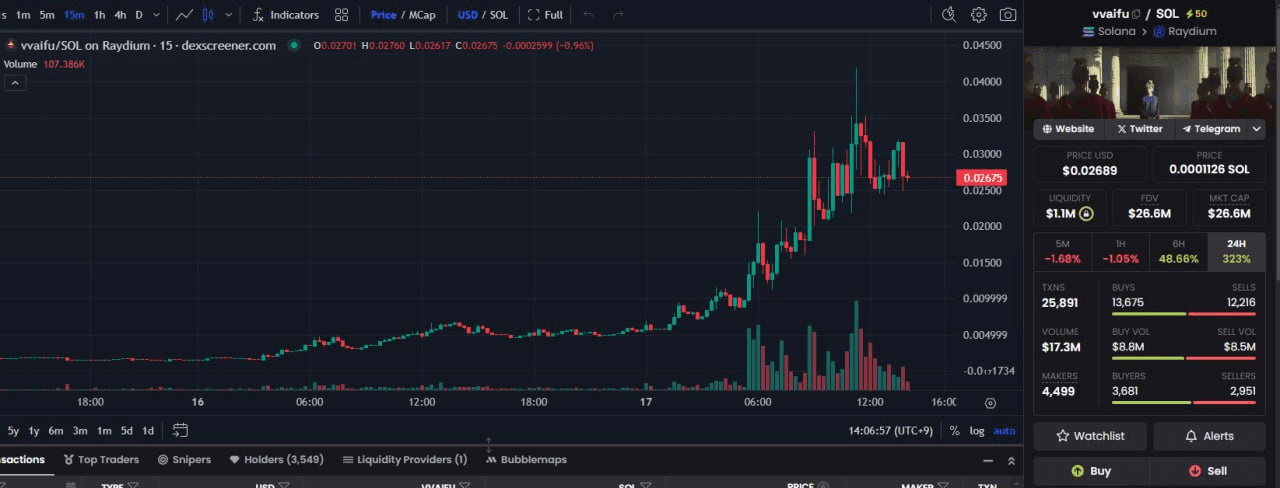Copy the vvaifu token address
This screenshot has height=488, width=1280.
pyautogui.click(x=1135, y=13)
